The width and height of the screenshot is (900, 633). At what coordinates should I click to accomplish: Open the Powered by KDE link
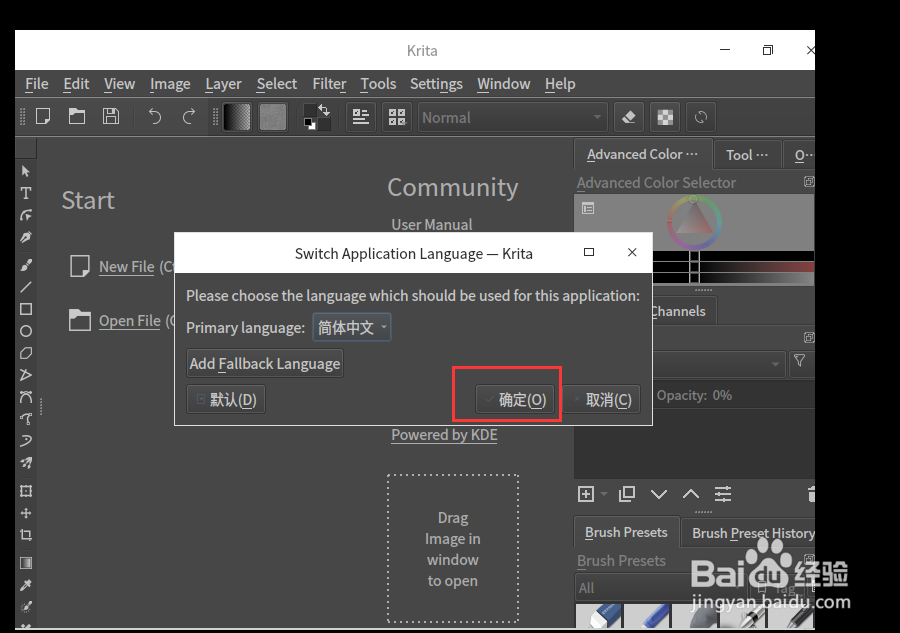(444, 435)
